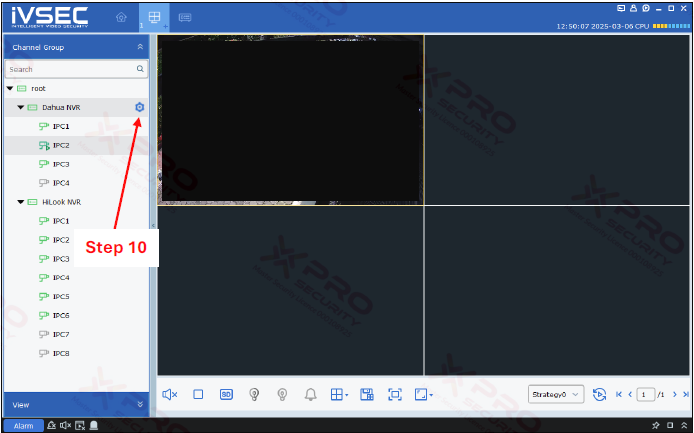This screenshot has width=694, height=433.
Task: Open the window aspect ratio dropdown
Action: point(424,394)
